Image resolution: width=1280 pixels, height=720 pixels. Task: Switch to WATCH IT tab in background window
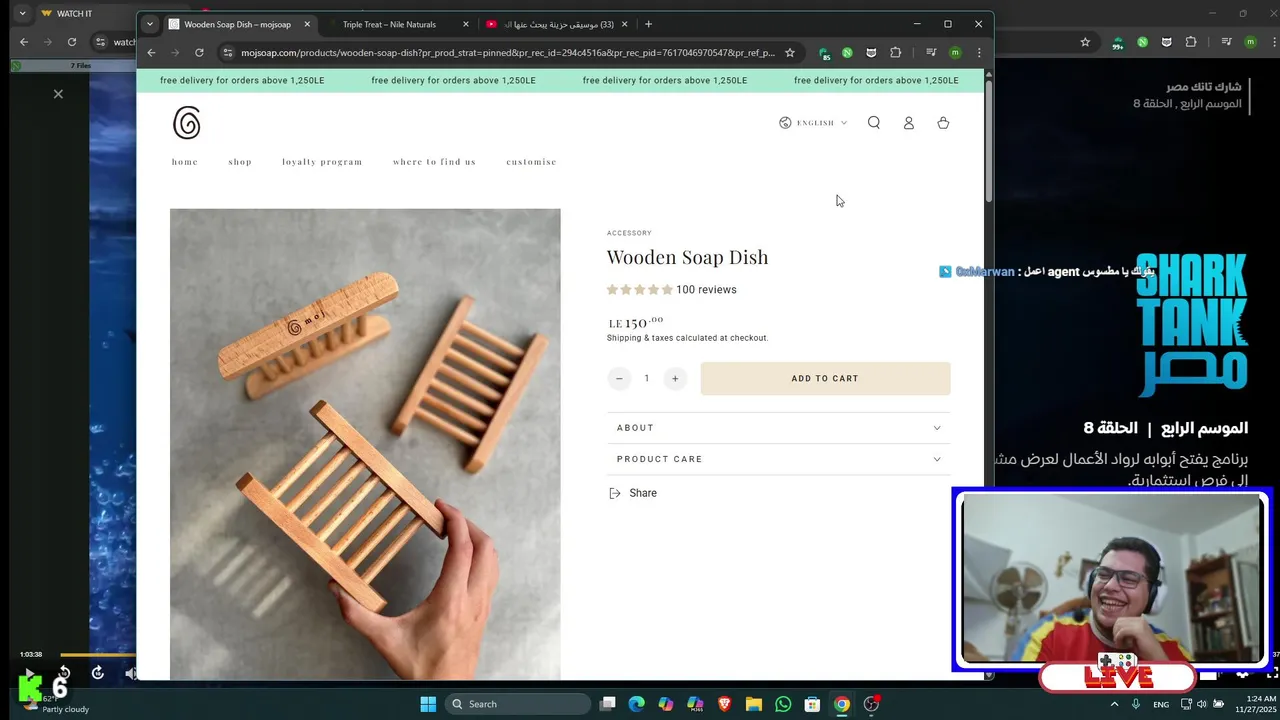[x=75, y=14]
